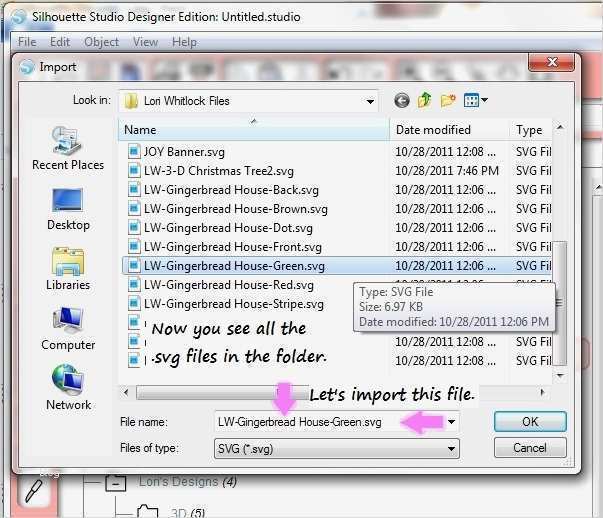The width and height of the screenshot is (603, 518).
Task: Open the Computer location
Action: (68, 329)
